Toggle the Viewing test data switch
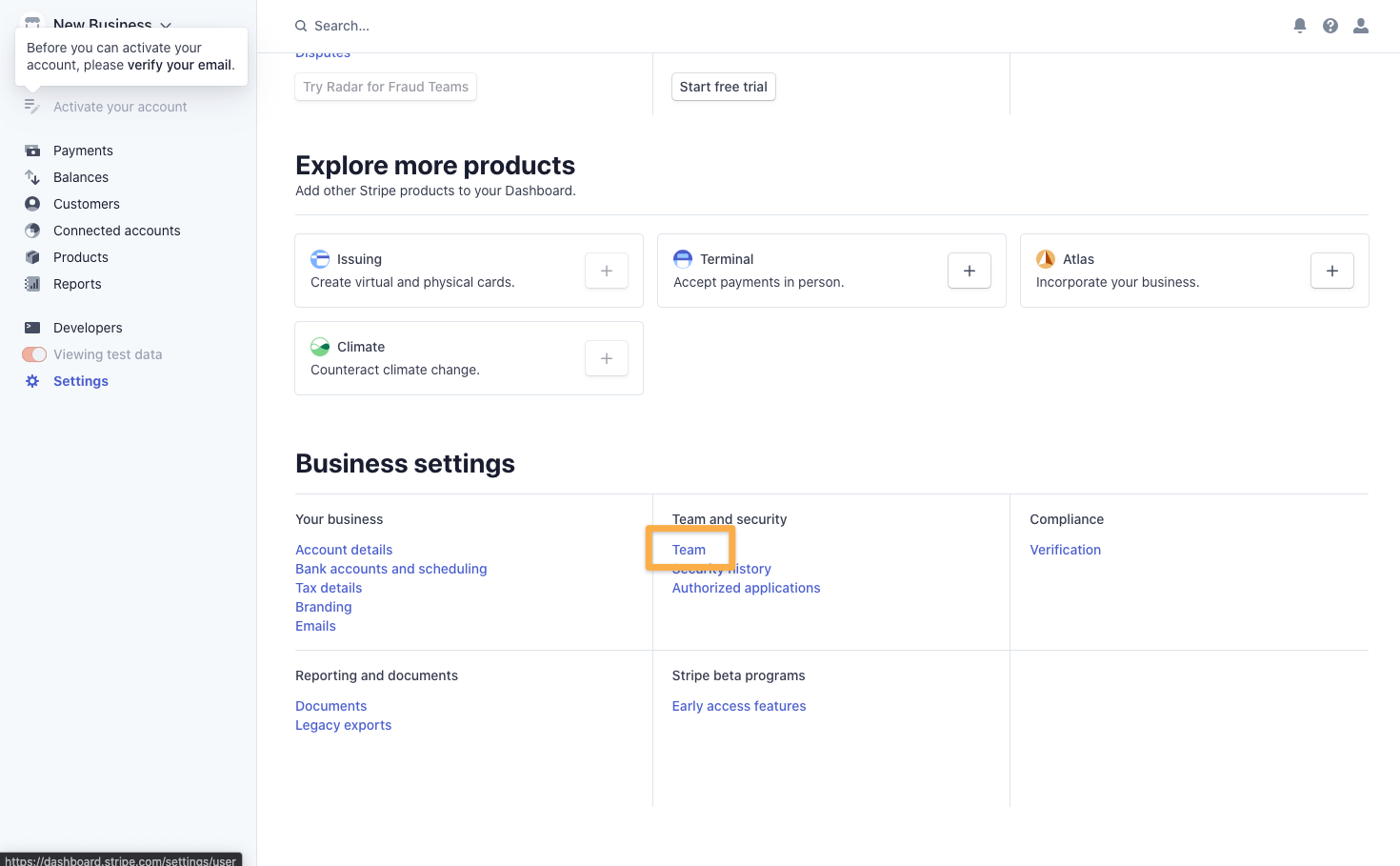Image resolution: width=1400 pixels, height=866 pixels. (x=34, y=354)
